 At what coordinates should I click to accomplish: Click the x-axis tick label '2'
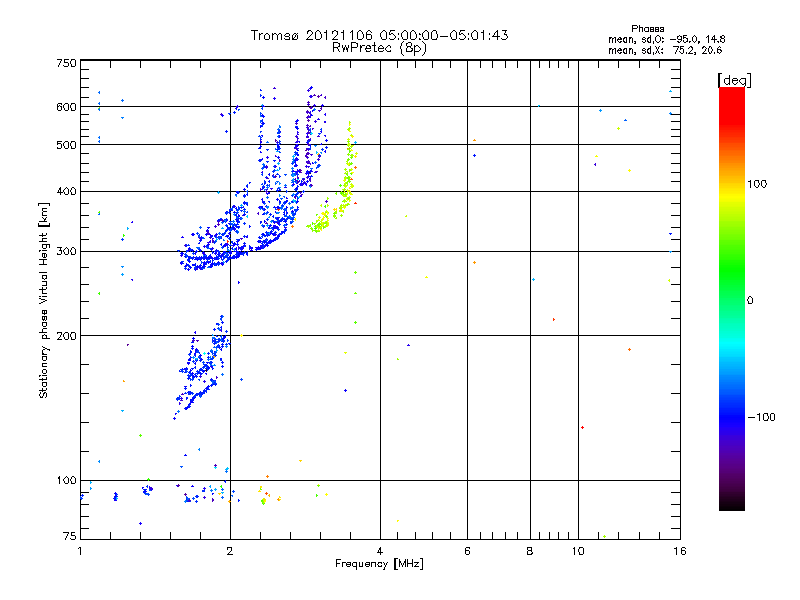click(230, 551)
